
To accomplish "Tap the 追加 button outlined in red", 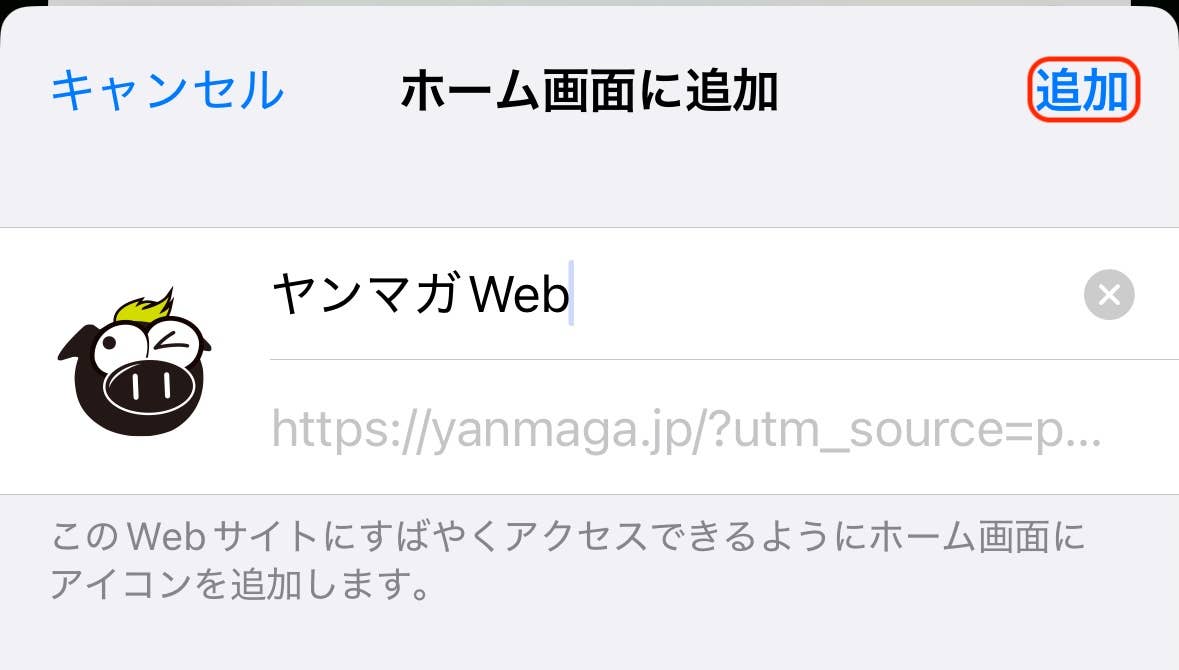I will (x=1083, y=89).
